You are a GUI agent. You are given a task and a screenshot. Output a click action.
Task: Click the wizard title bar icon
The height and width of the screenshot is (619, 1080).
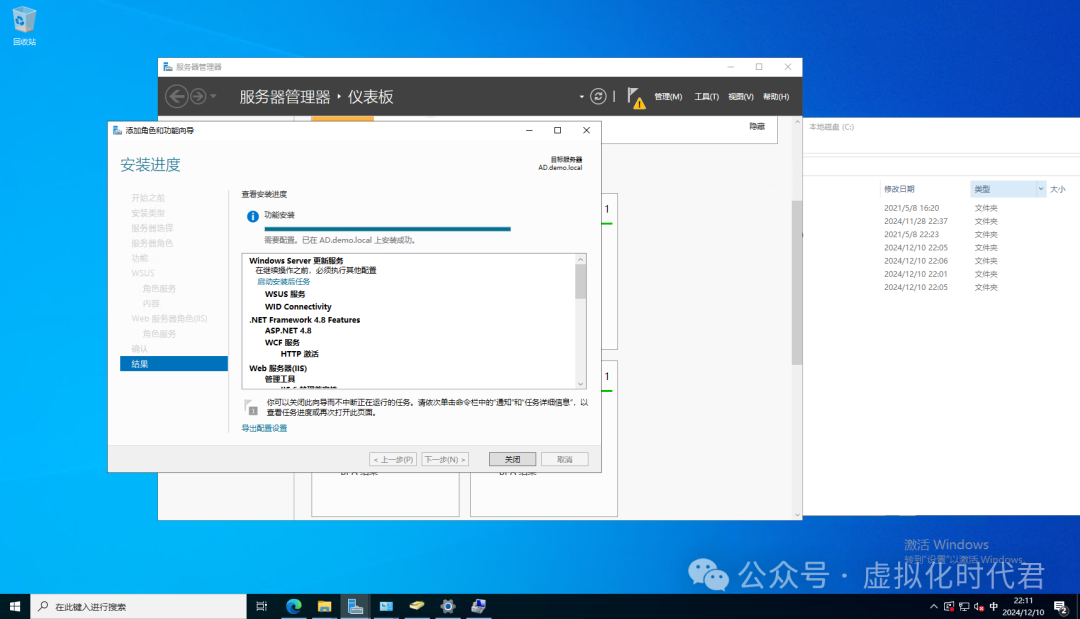click(x=117, y=130)
